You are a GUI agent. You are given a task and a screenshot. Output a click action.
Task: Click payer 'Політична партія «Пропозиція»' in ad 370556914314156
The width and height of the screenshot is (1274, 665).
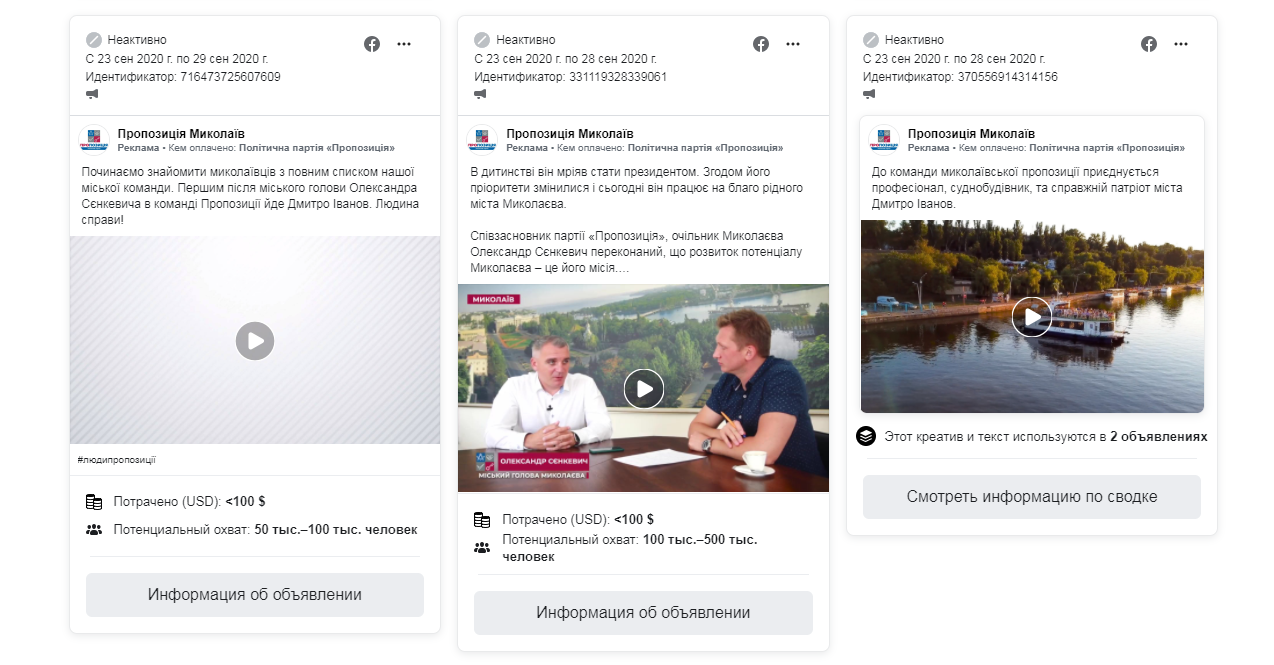point(1107,148)
